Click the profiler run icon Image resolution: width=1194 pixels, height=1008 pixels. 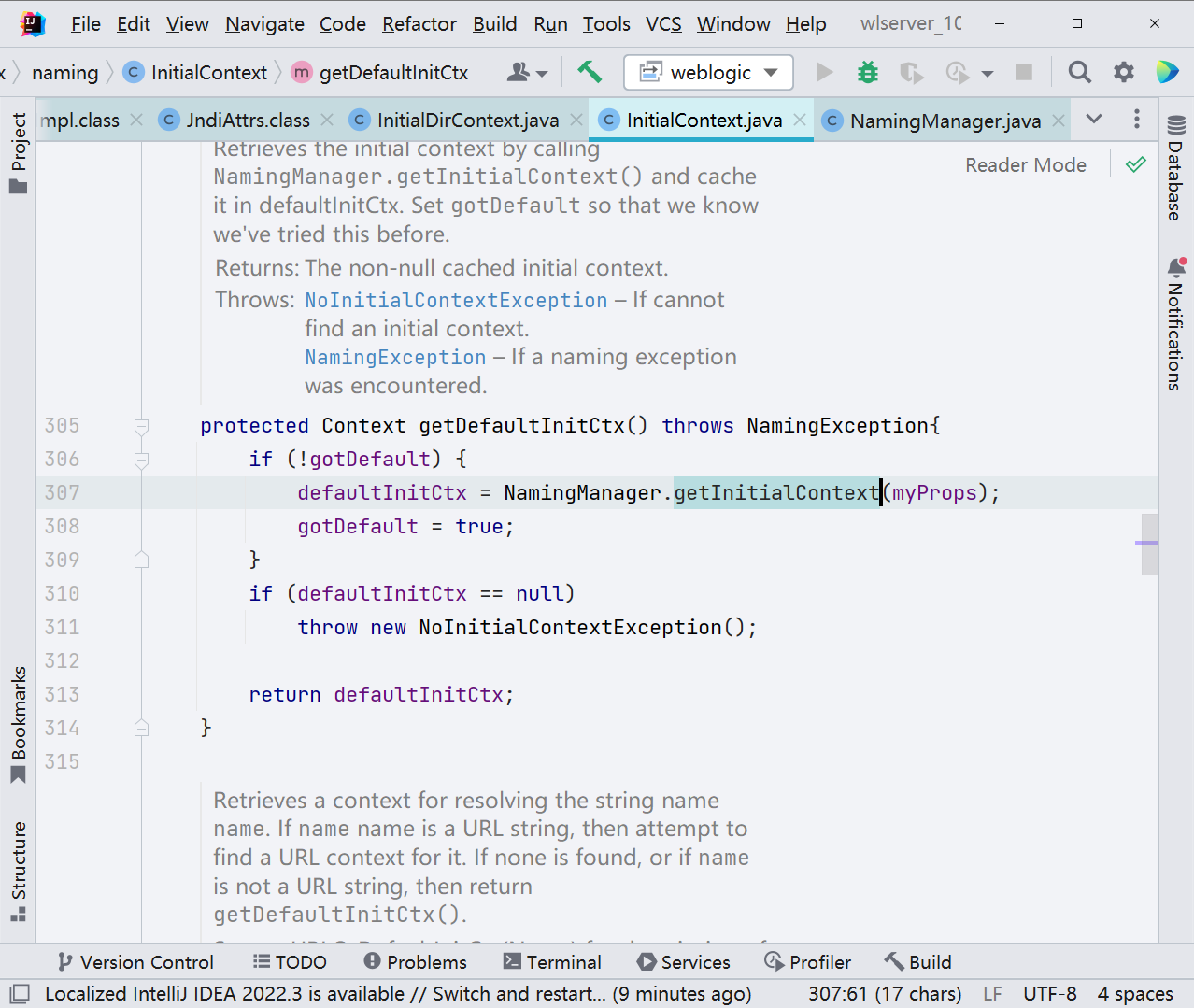(x=958, y=72)
